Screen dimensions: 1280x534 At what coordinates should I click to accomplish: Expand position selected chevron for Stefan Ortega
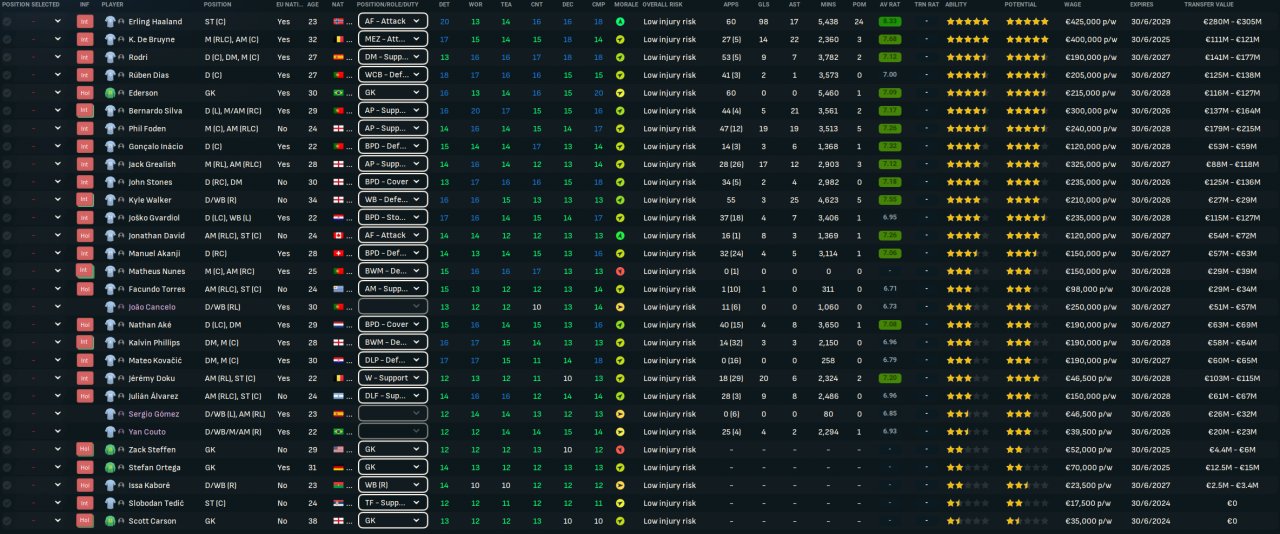[58, 468]
